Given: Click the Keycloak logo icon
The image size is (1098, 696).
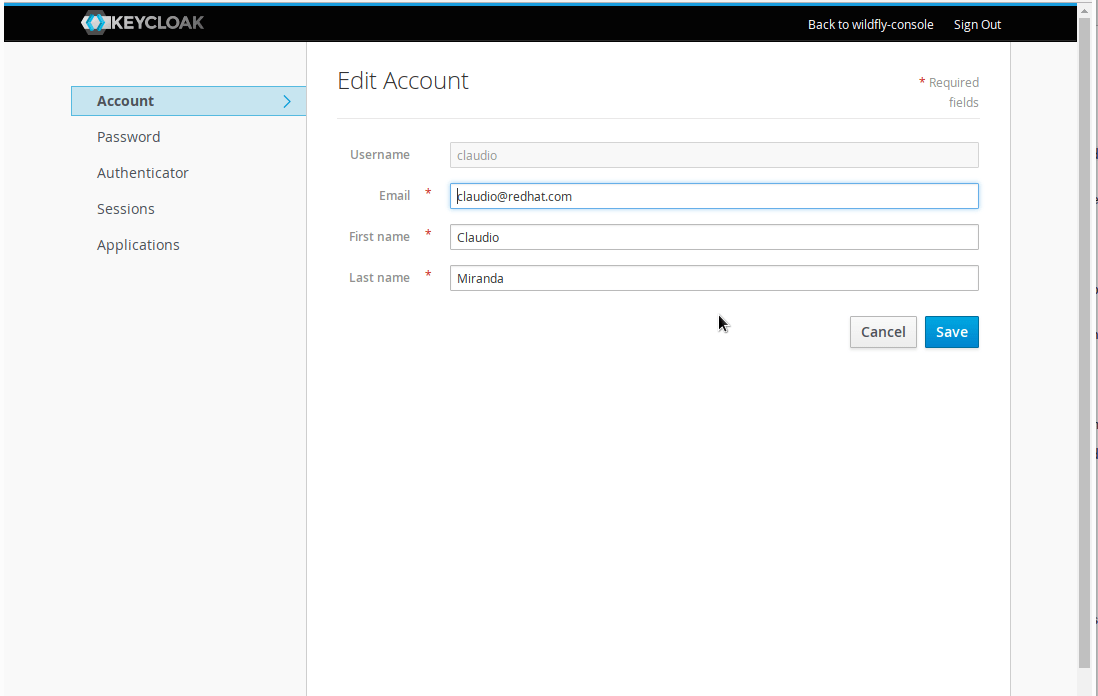Looking at the screenshot, I should click(95, 21).
